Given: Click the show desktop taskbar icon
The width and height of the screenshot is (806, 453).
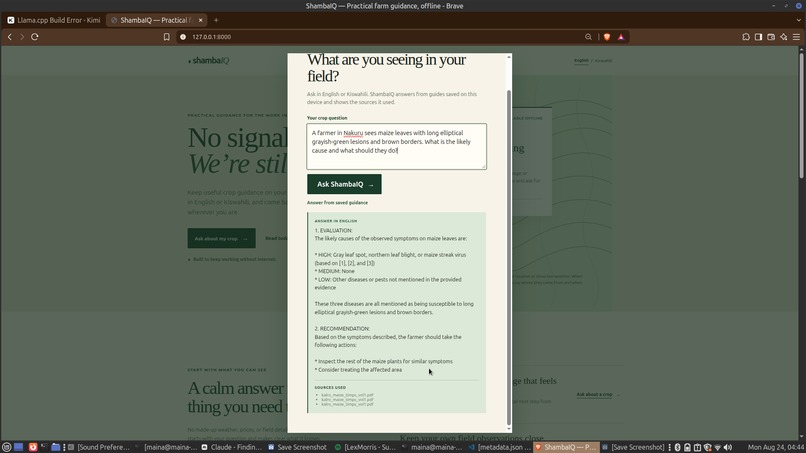Looking at the screenshot, I should pos(19,447).
